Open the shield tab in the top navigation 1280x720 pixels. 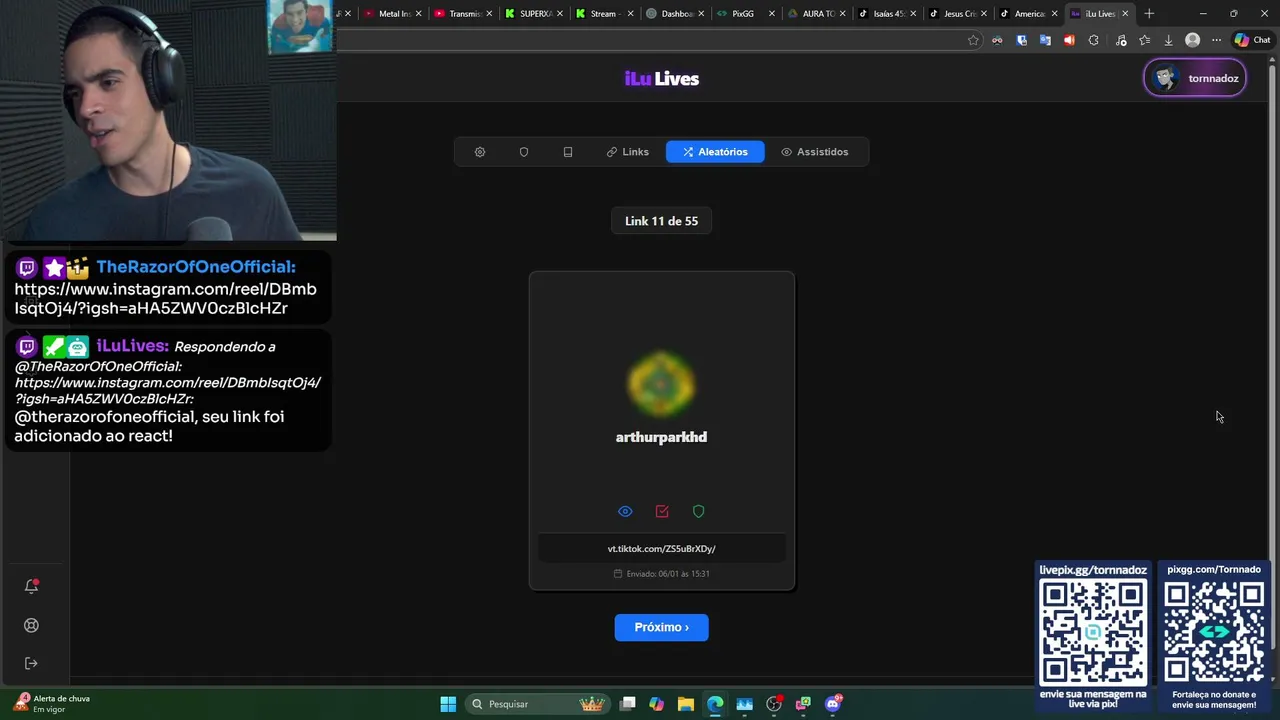524,152
